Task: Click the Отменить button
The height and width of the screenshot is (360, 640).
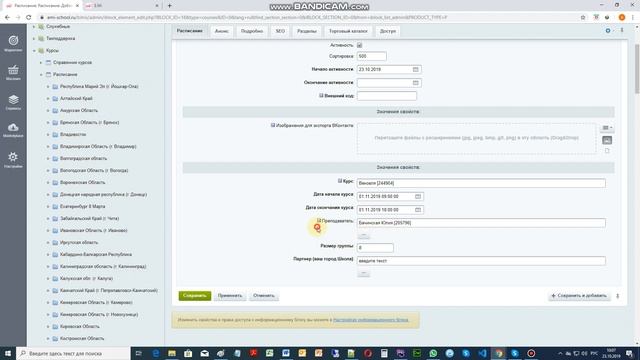Action: (264, 296)
